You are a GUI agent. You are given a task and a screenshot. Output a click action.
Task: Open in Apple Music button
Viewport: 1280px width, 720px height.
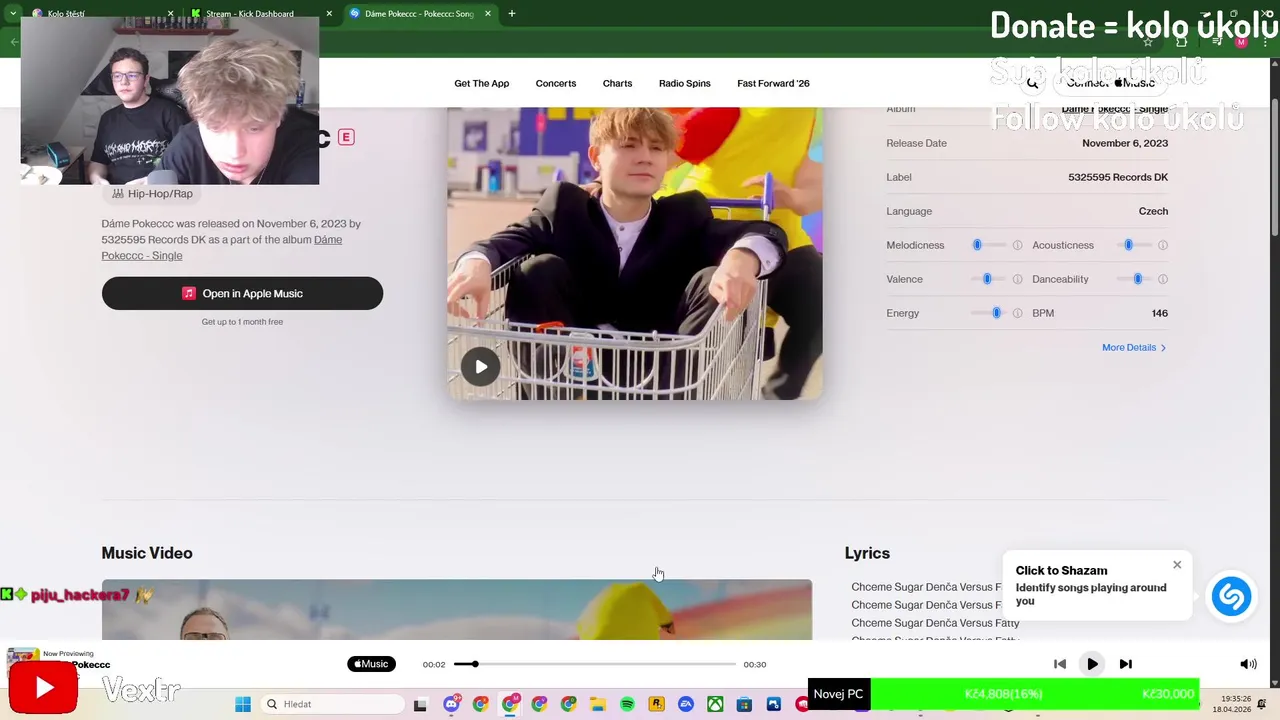tap(242, 293)
